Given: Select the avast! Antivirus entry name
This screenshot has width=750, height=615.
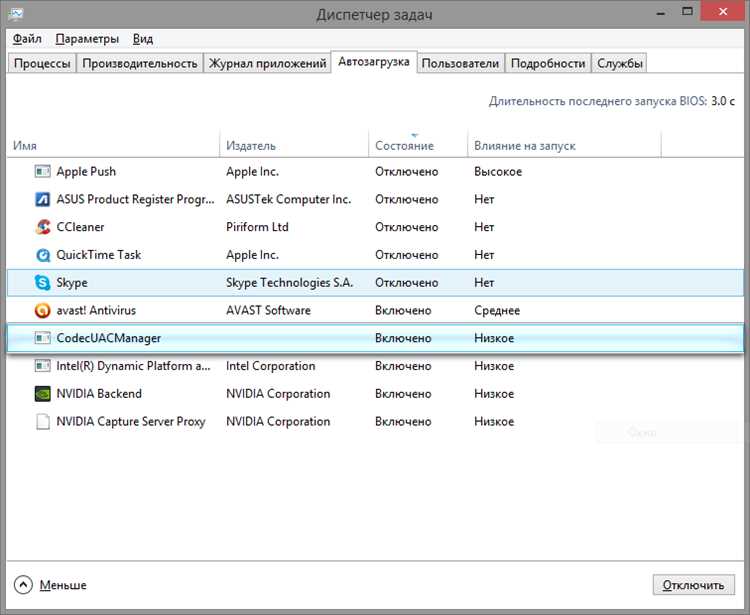Looking at the screenshot, I should pyautogui.click(x=96, y=310).
